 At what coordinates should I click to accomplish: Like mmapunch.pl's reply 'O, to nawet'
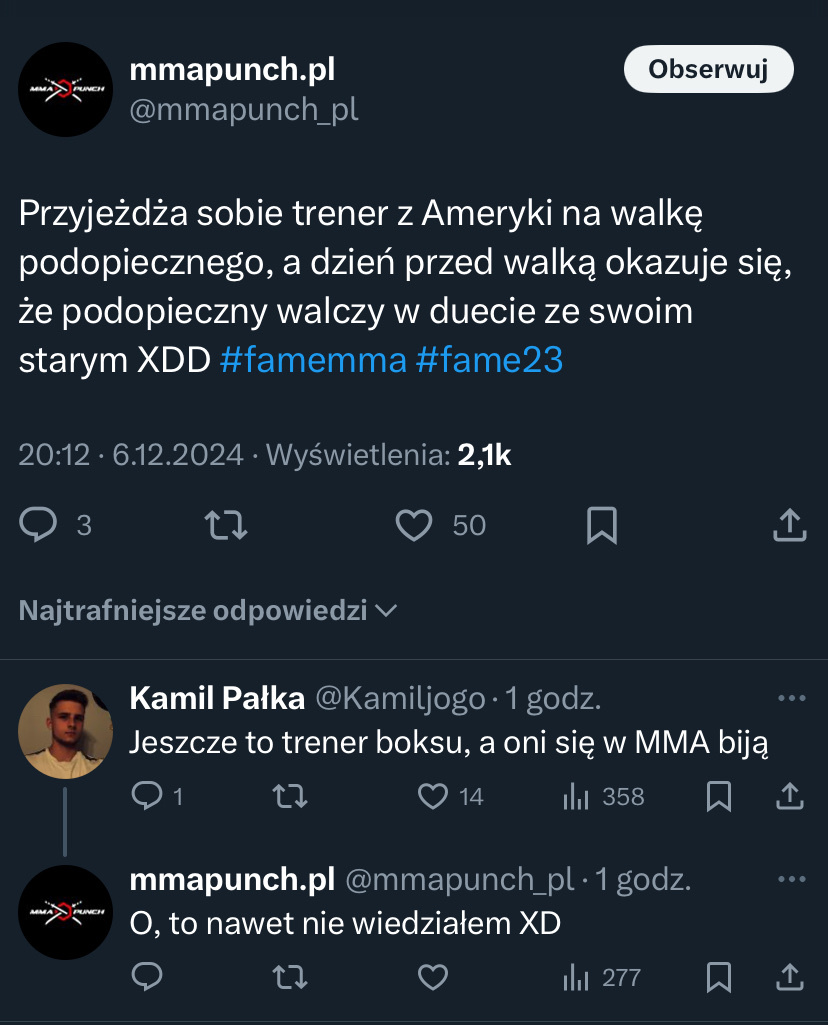(432, 976)
